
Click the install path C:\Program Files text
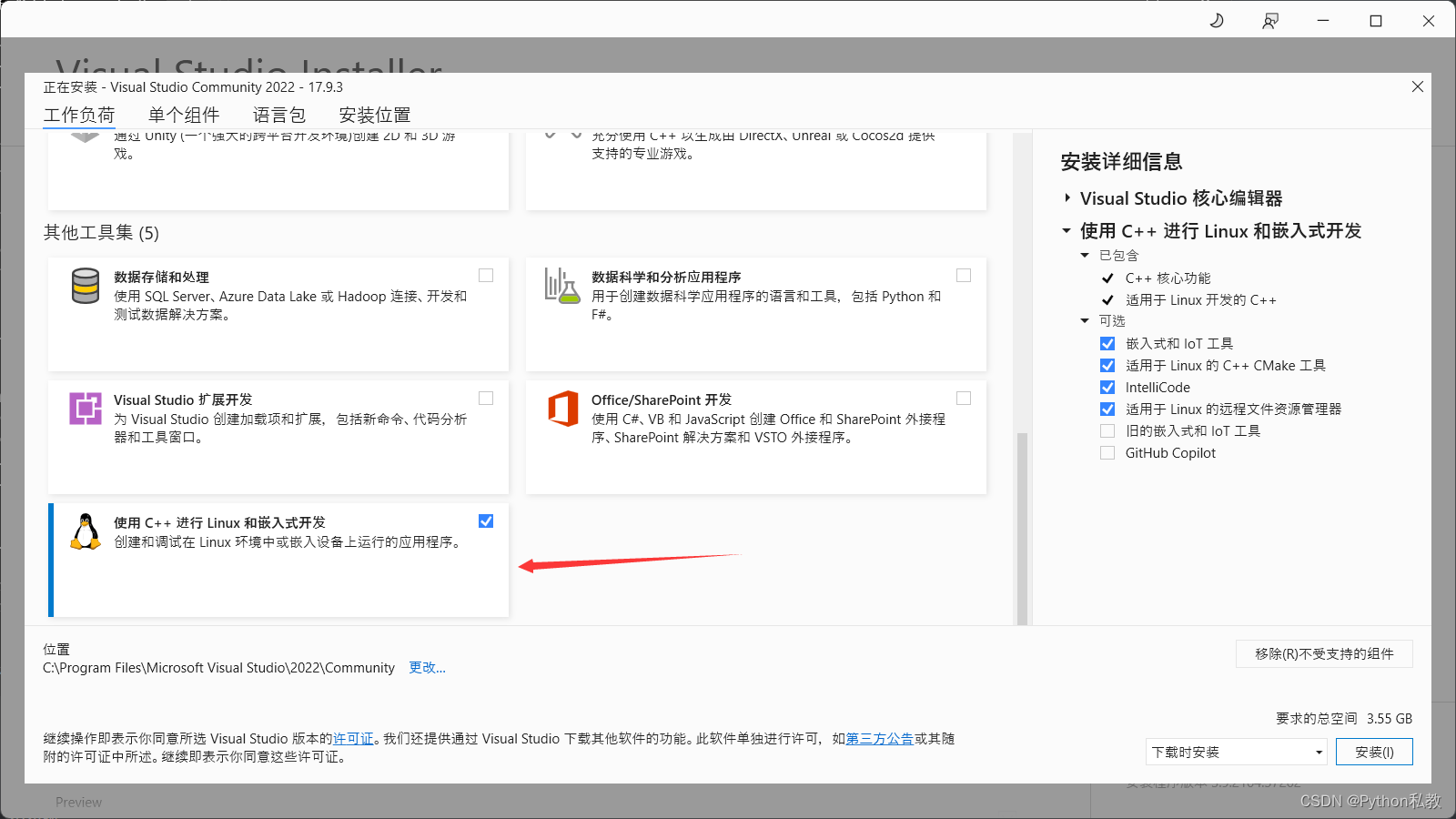(x=218, y=667)
